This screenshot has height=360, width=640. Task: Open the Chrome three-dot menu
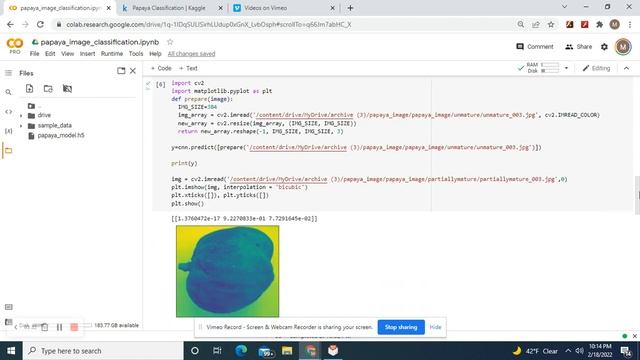point(630,24)
